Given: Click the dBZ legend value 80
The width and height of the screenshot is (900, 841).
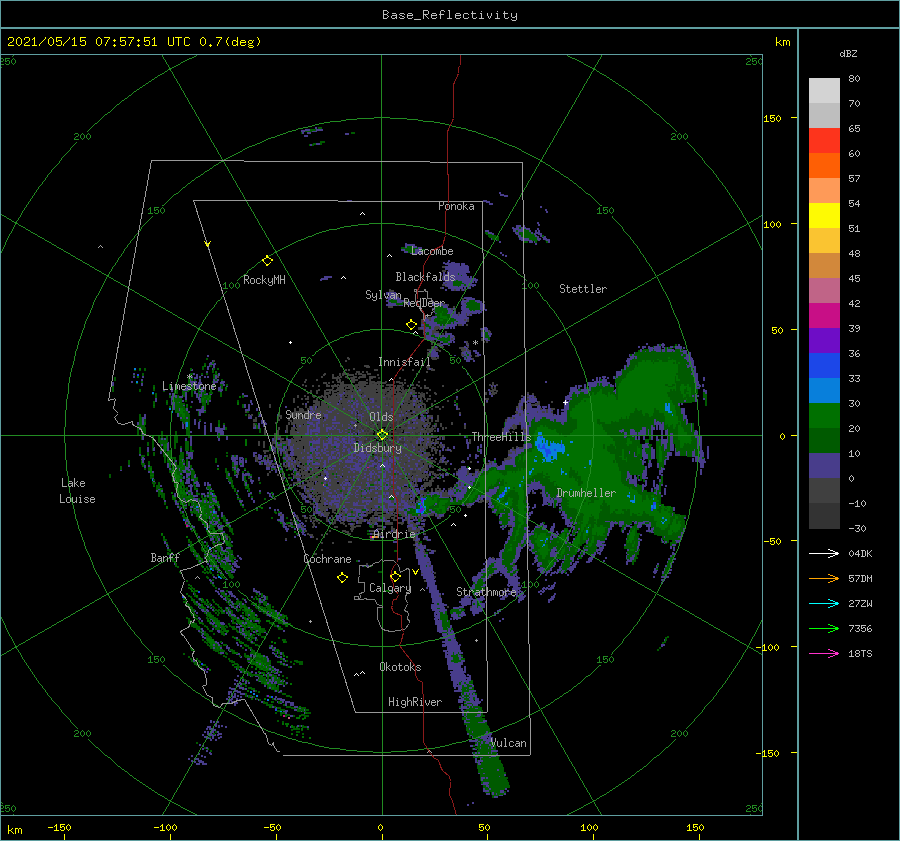Looking at the screenshot, I should 854,79.
